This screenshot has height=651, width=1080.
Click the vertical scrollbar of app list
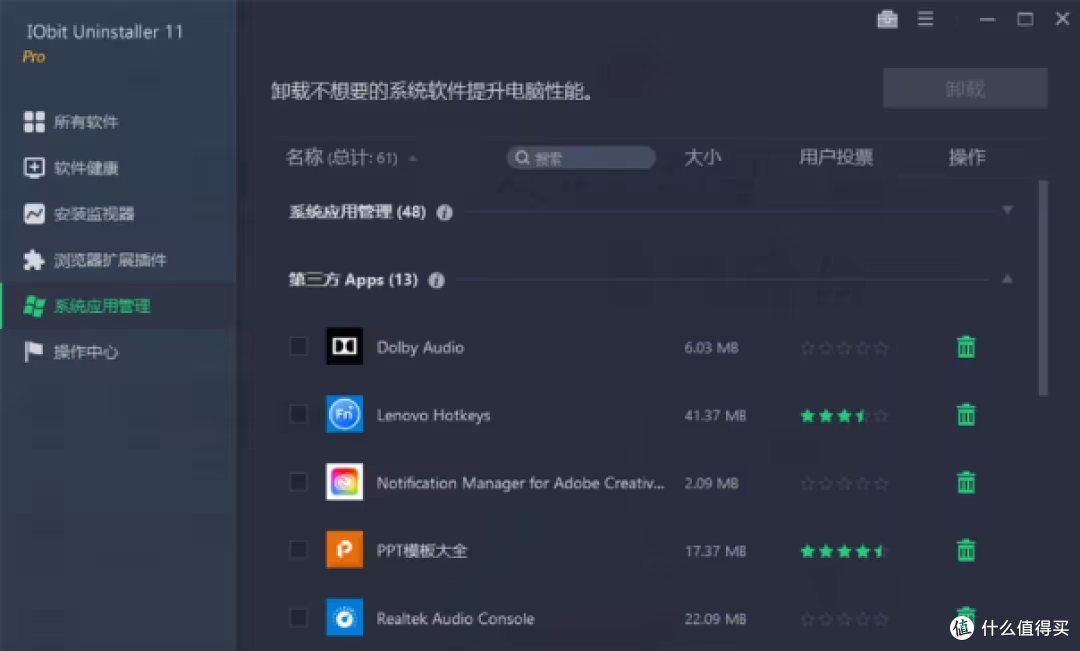coord(1043,288)
